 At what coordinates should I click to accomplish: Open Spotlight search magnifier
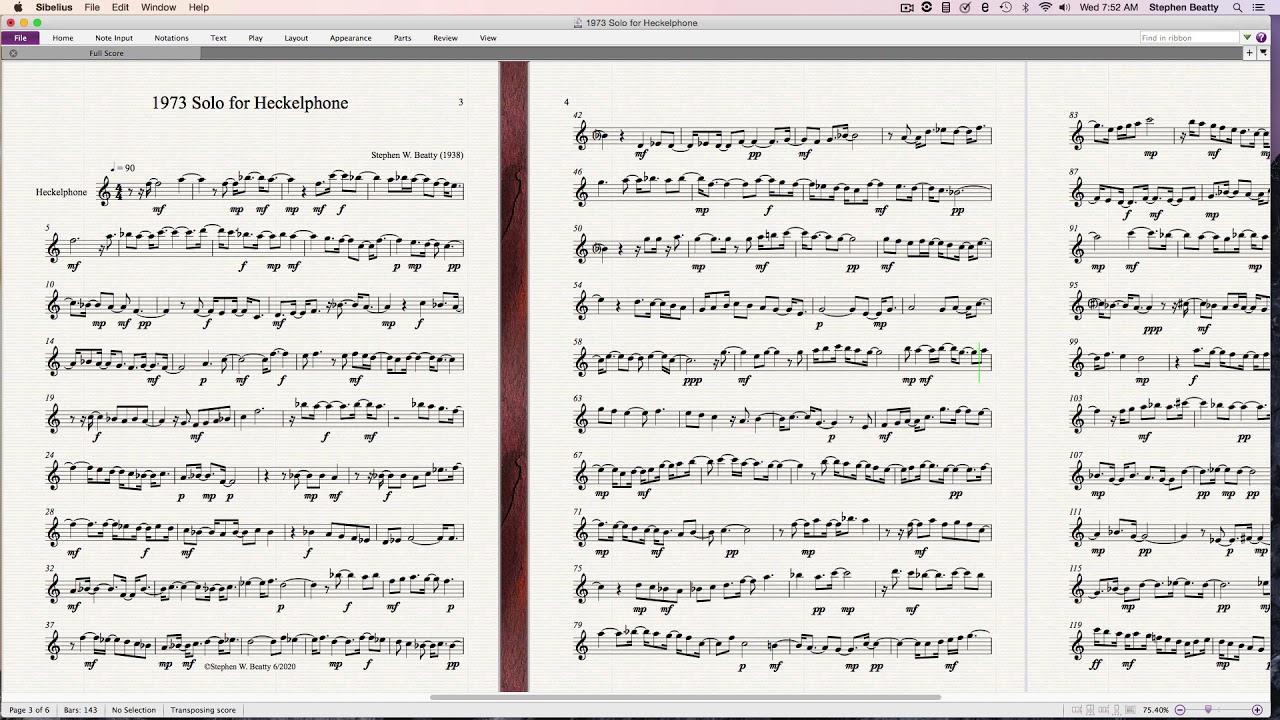1238,7
